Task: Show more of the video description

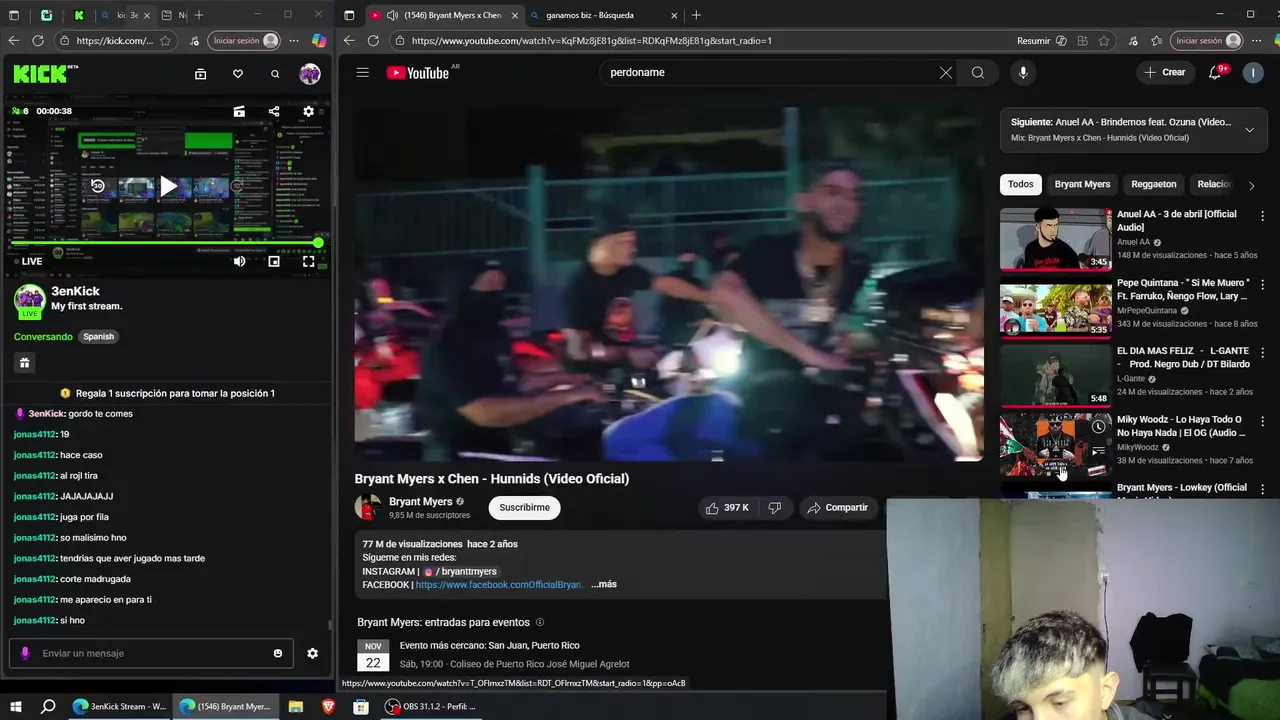Action: click(x=604, y=584)
